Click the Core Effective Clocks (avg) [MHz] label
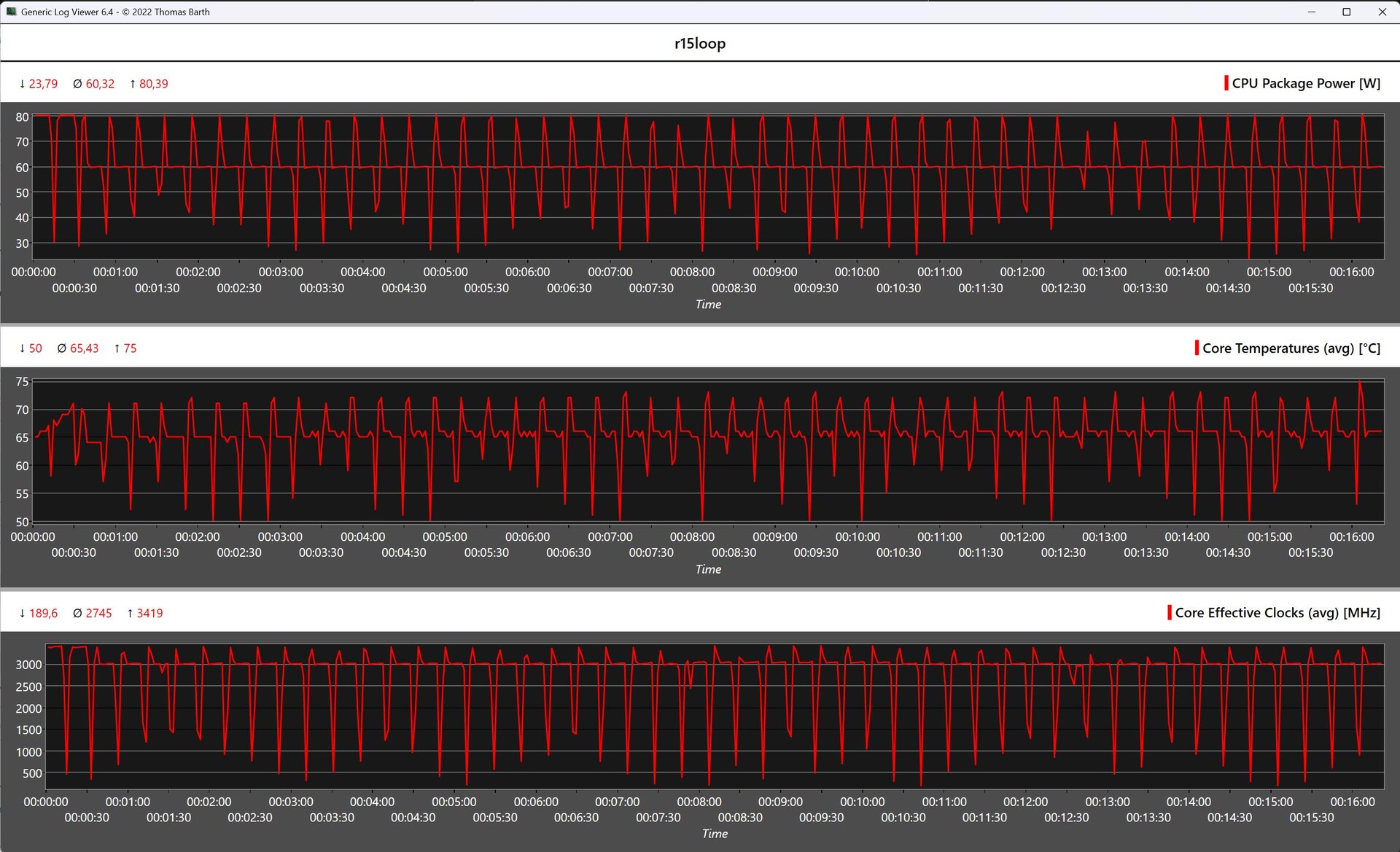This screenshot has width=1400, height=852. [x=1277, y=612]
